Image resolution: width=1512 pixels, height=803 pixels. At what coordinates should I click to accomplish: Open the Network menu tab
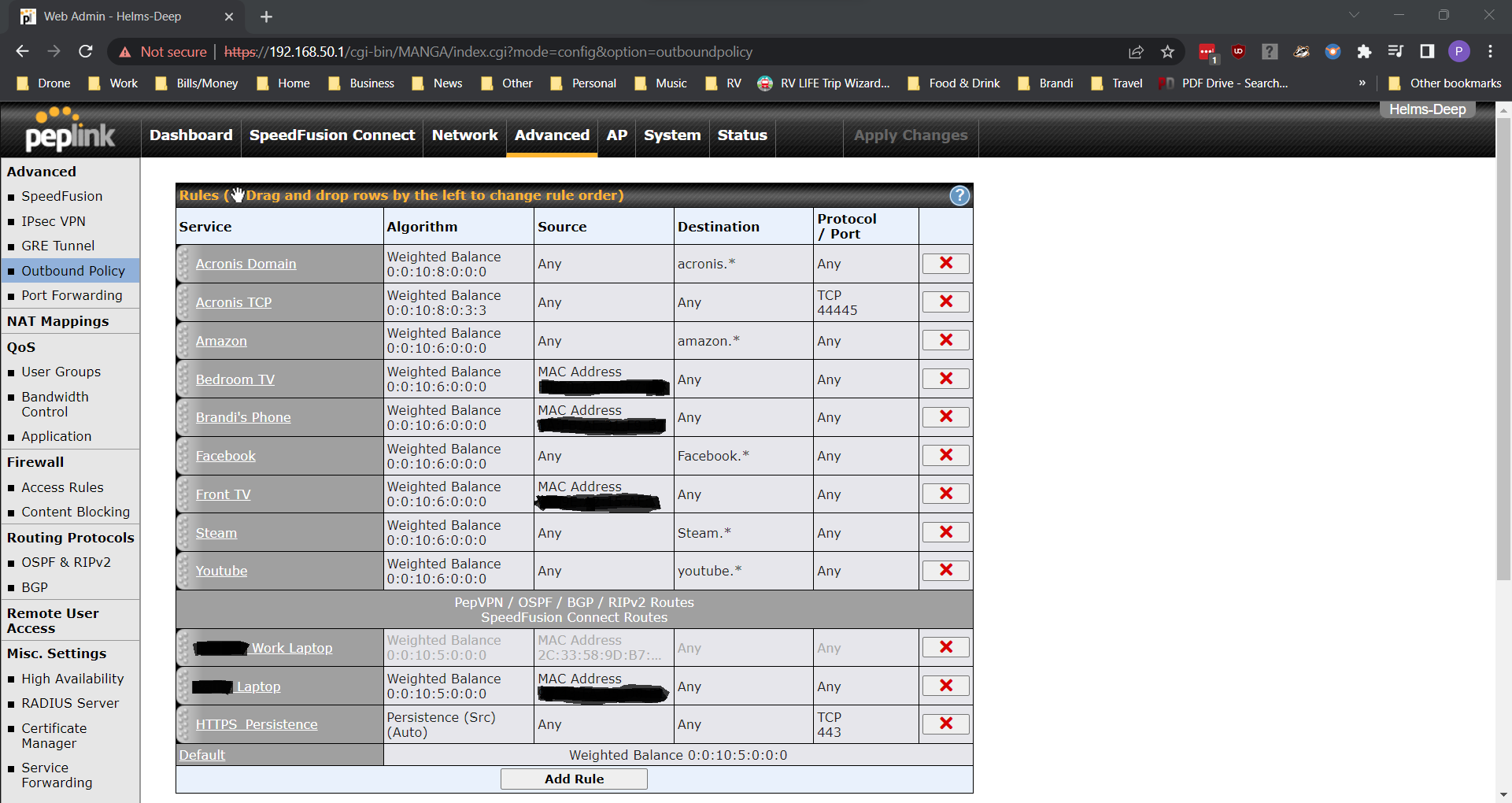[464, 135]
